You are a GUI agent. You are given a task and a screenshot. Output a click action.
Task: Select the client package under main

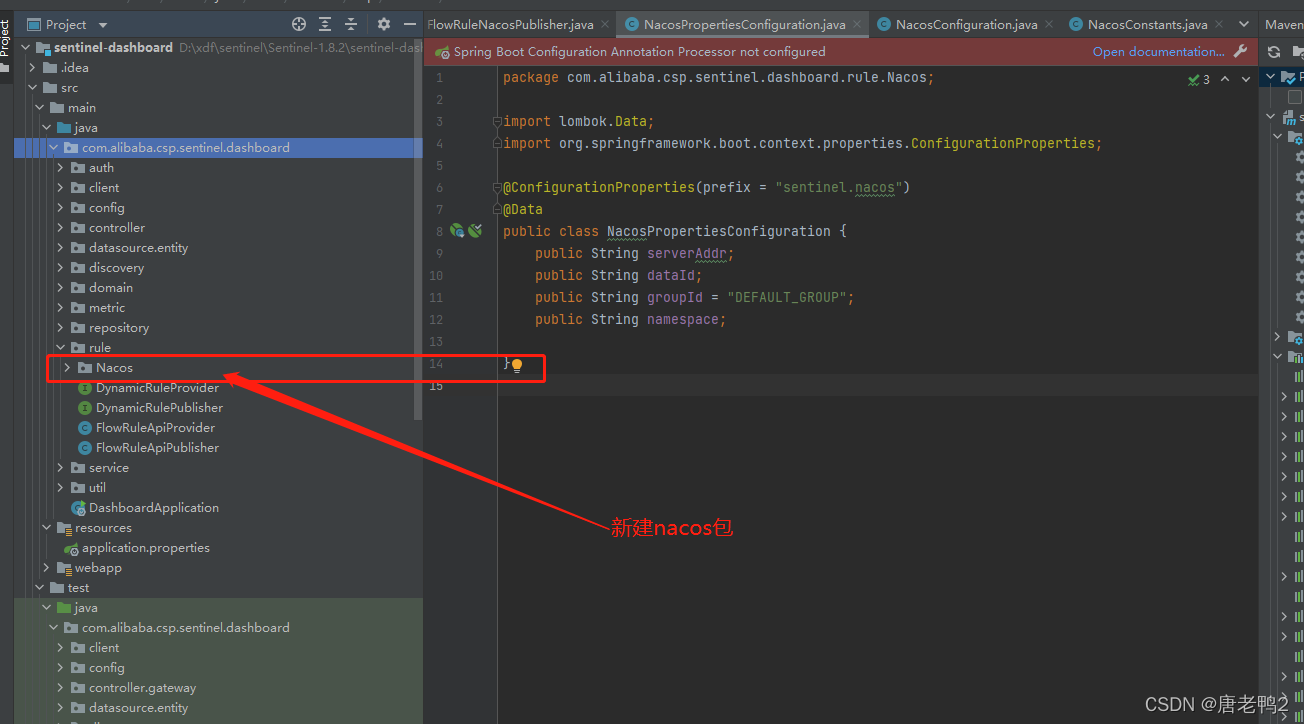[x=104, y=188]
